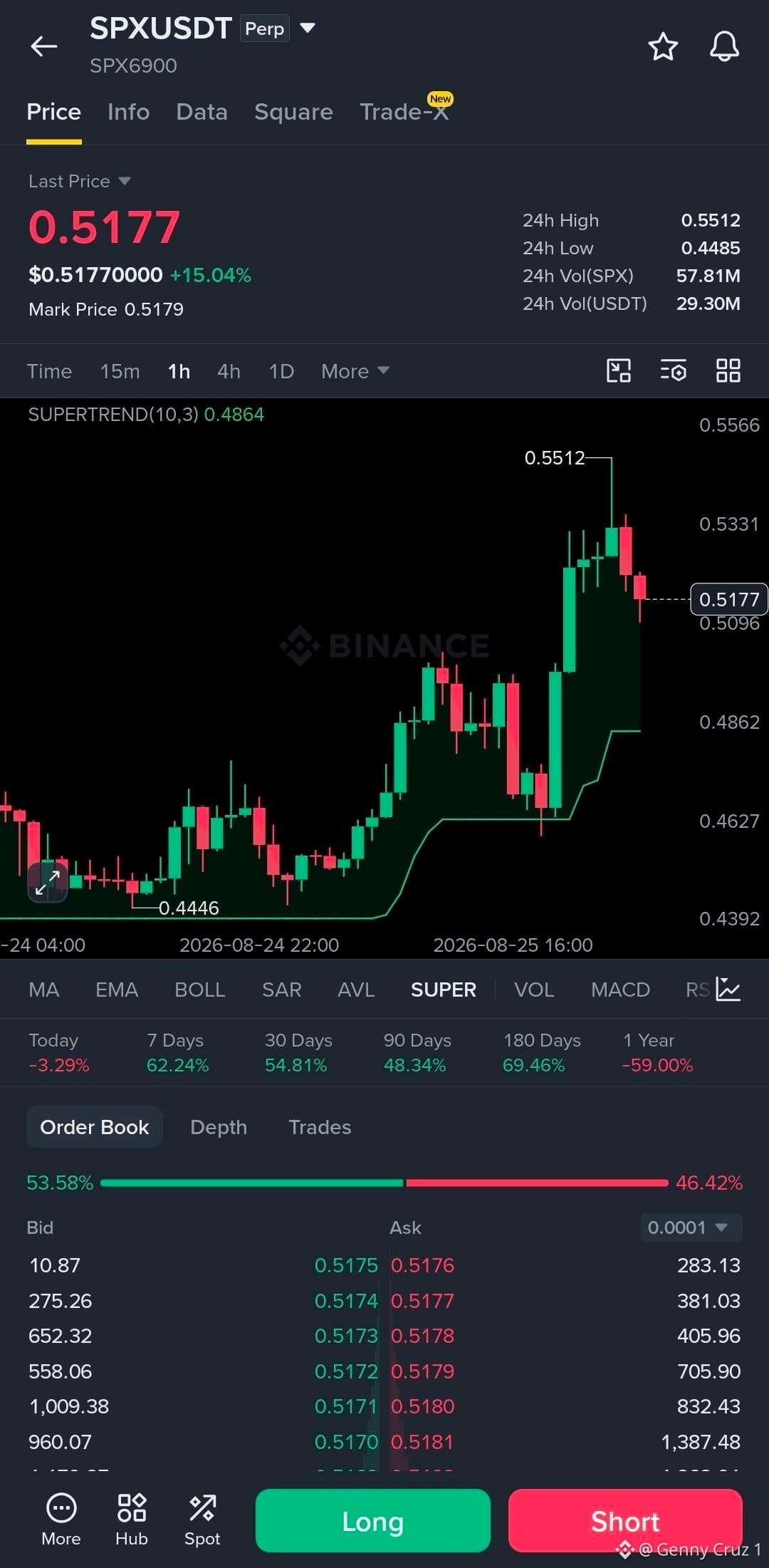Toggle the VOL sub-indicator
The width and height of the screenshot is (769, 1568).
pyautogui.click(x=533, y=989)
